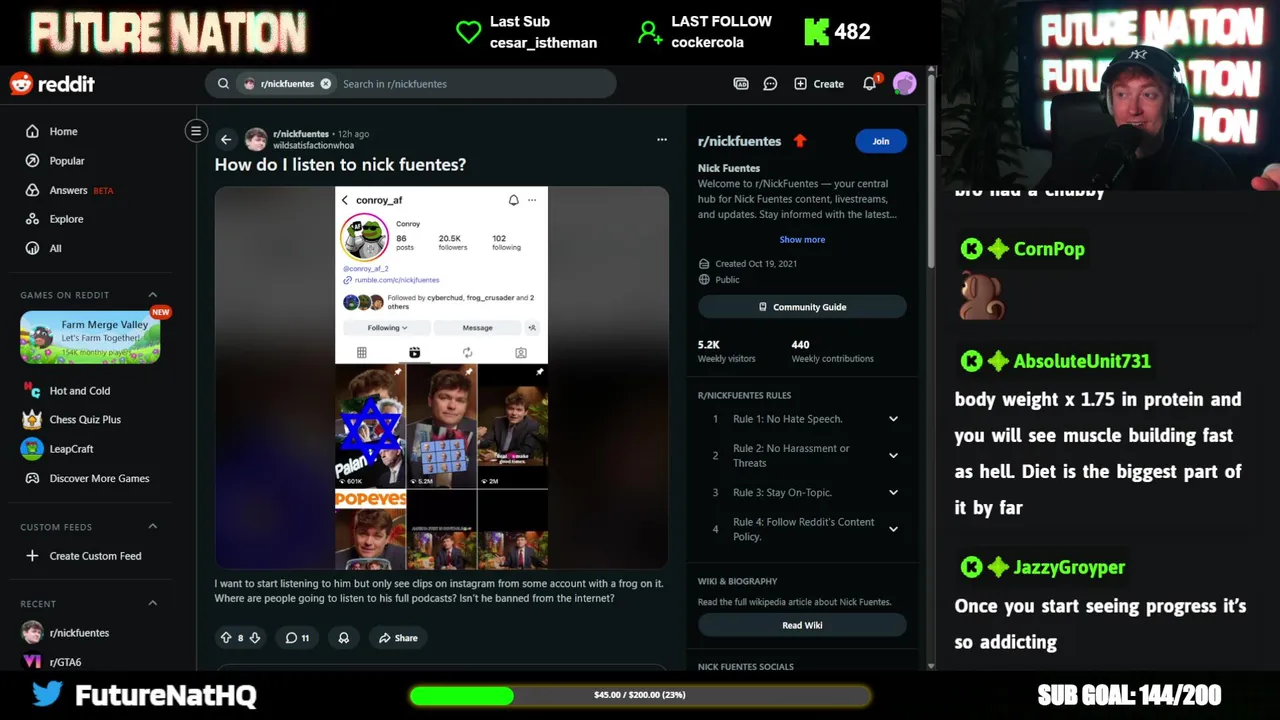This screenshot has height=720, width=1280.
Task: Click the back arrow on post
Action: pyautogui.click(x=226, y=140)
